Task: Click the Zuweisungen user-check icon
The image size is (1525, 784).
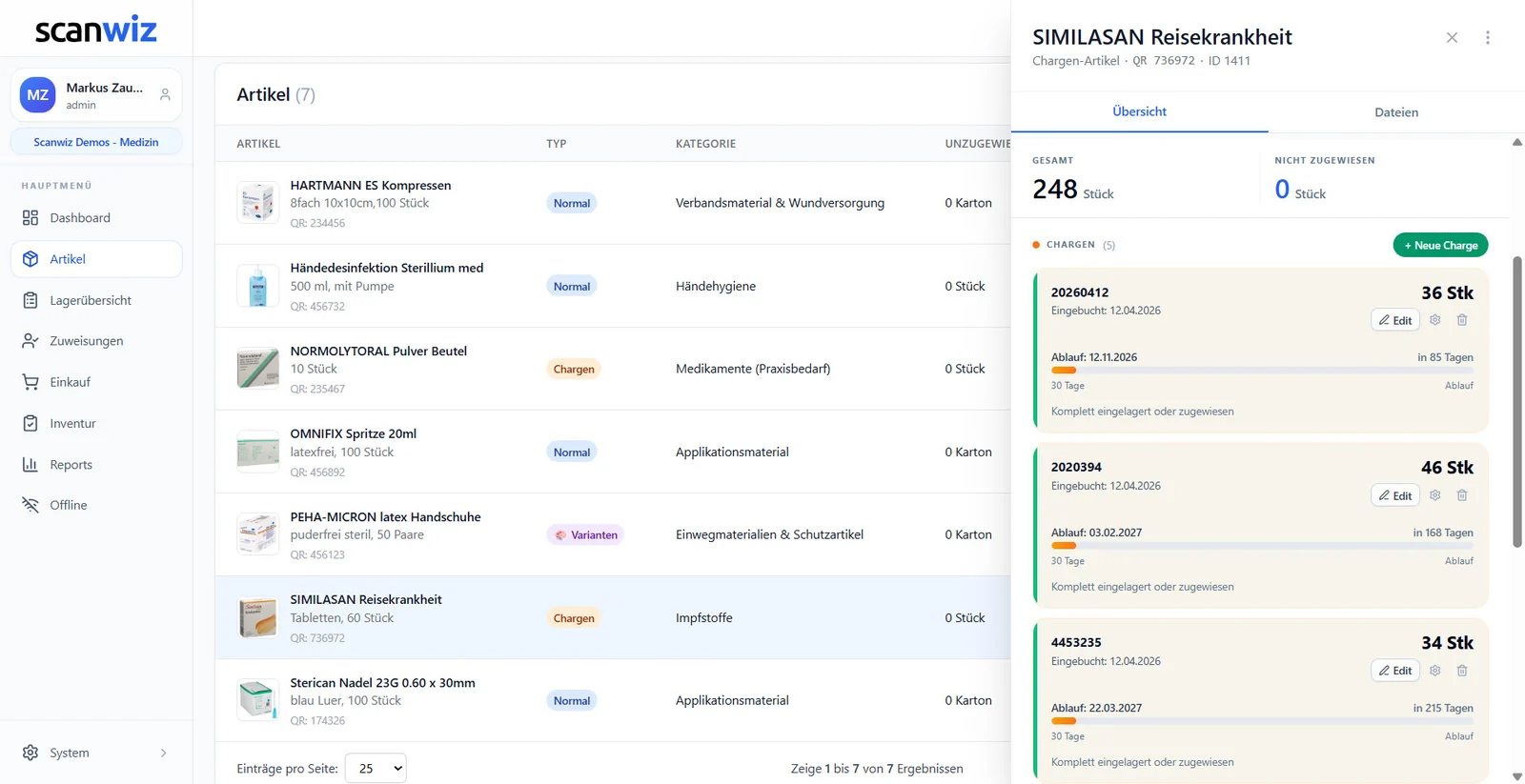Action: tap(30, 341)
